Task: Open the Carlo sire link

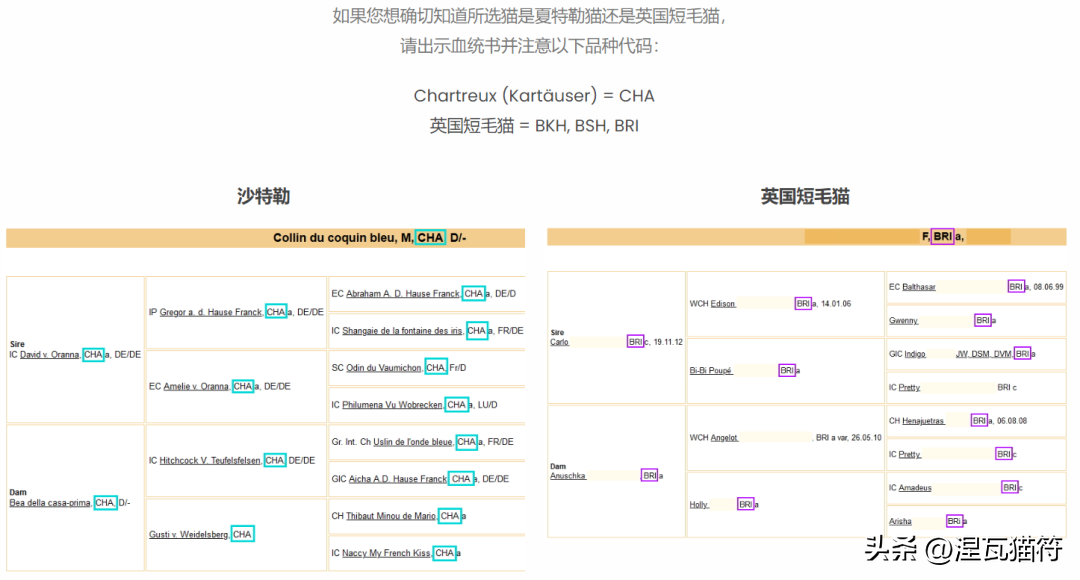Action: 559,342
